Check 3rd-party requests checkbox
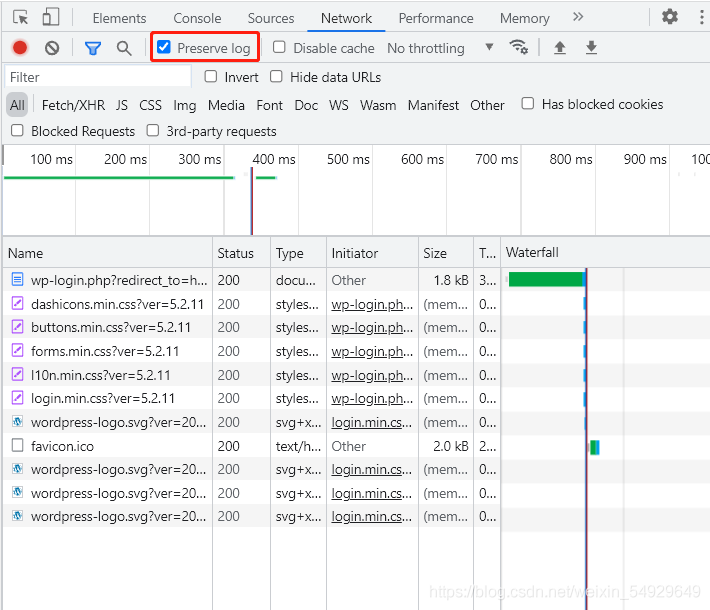Screen dimensions: 710x610 point(153,130)
